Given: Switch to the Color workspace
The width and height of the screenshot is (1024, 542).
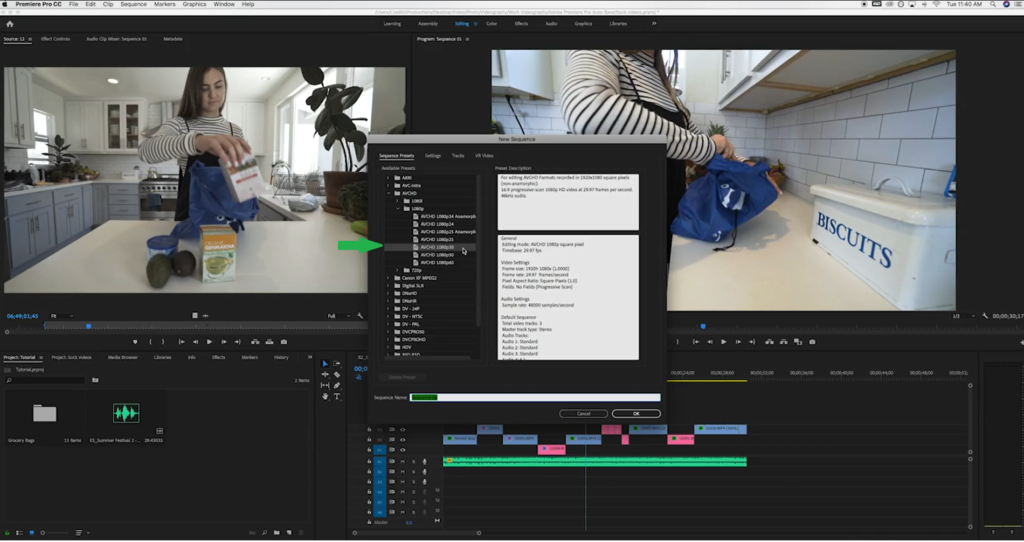Looking at the screenshot, I should pos(492,24).
